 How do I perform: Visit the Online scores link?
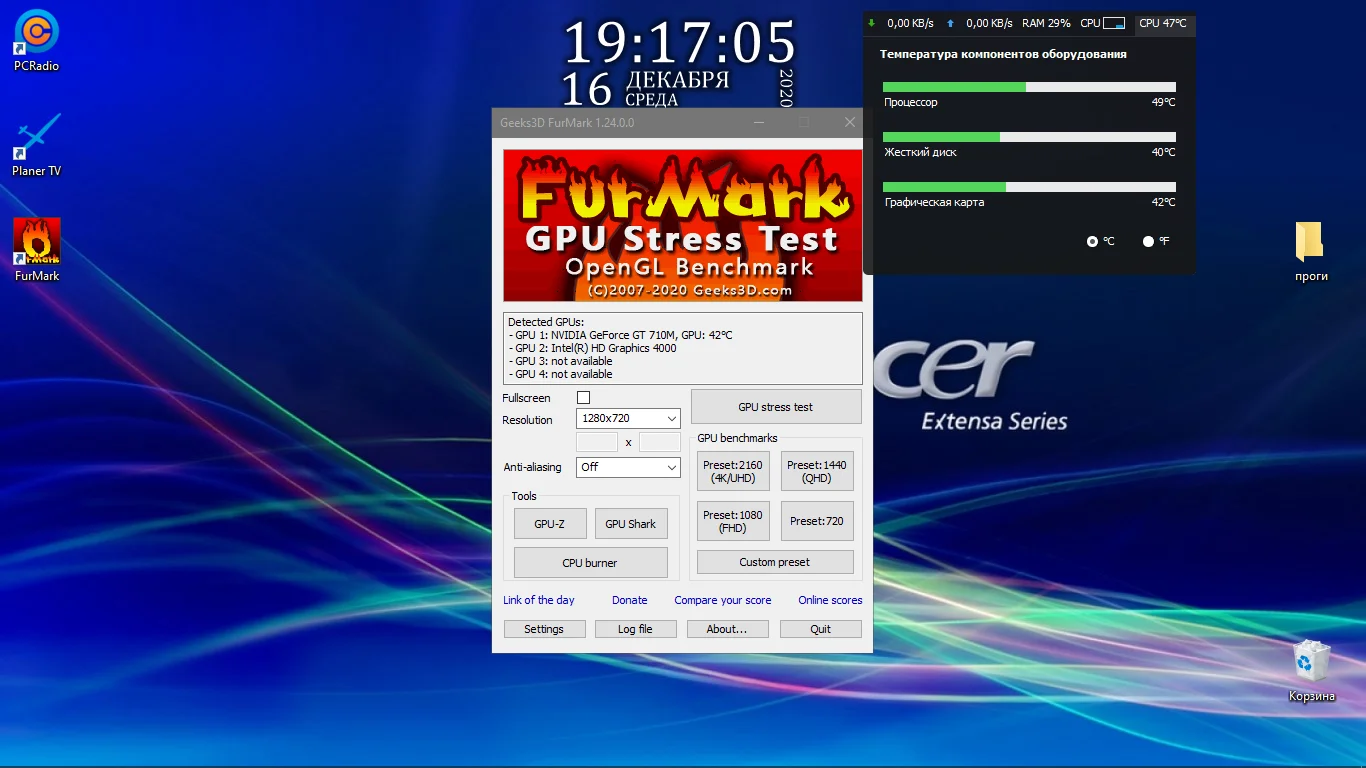pos(830,600)
